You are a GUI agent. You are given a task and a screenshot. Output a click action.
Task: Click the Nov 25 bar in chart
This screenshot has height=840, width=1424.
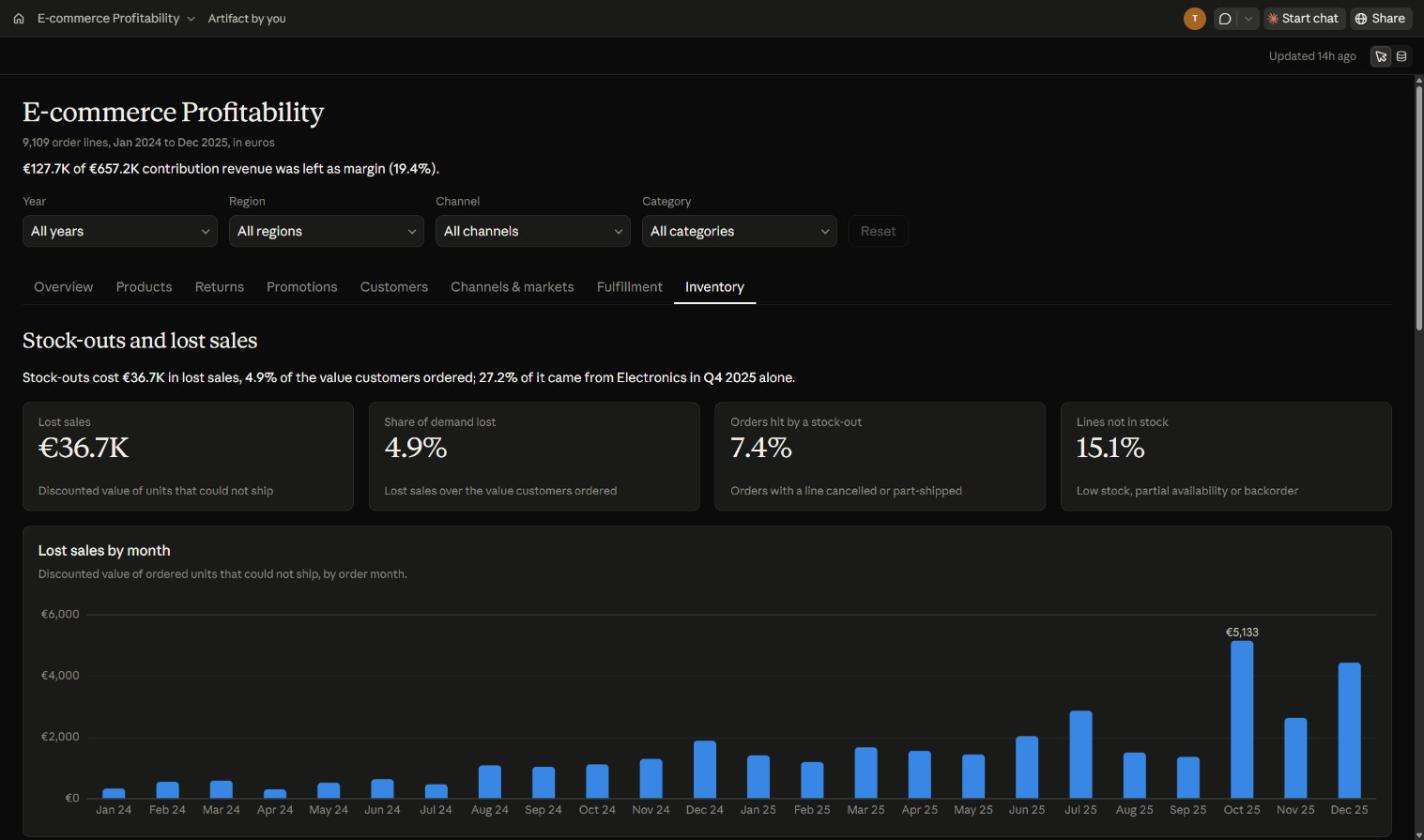1295,758
